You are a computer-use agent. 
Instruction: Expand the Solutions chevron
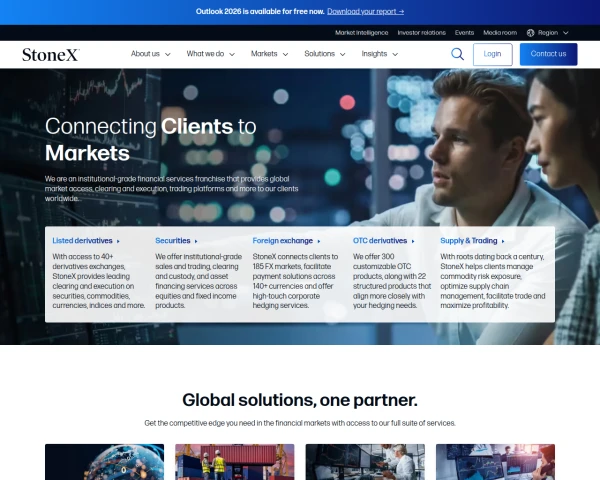[x=343, y=54]
